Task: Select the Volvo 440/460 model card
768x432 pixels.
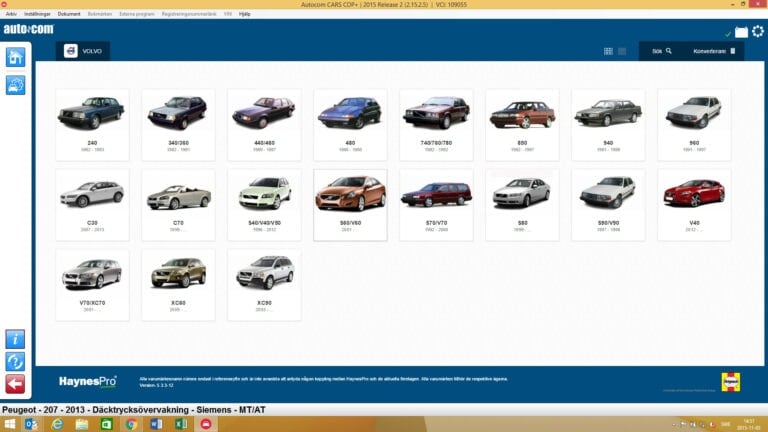Action: 264,125
